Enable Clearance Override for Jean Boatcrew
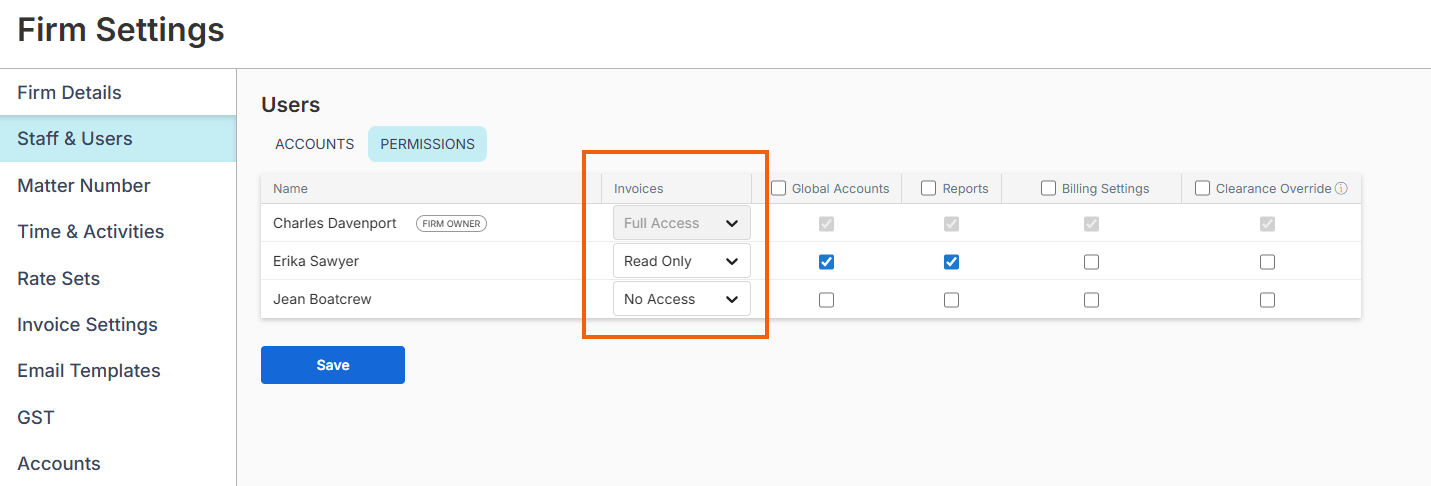Screen dimensions: 1431x486 pos(1267,300)
